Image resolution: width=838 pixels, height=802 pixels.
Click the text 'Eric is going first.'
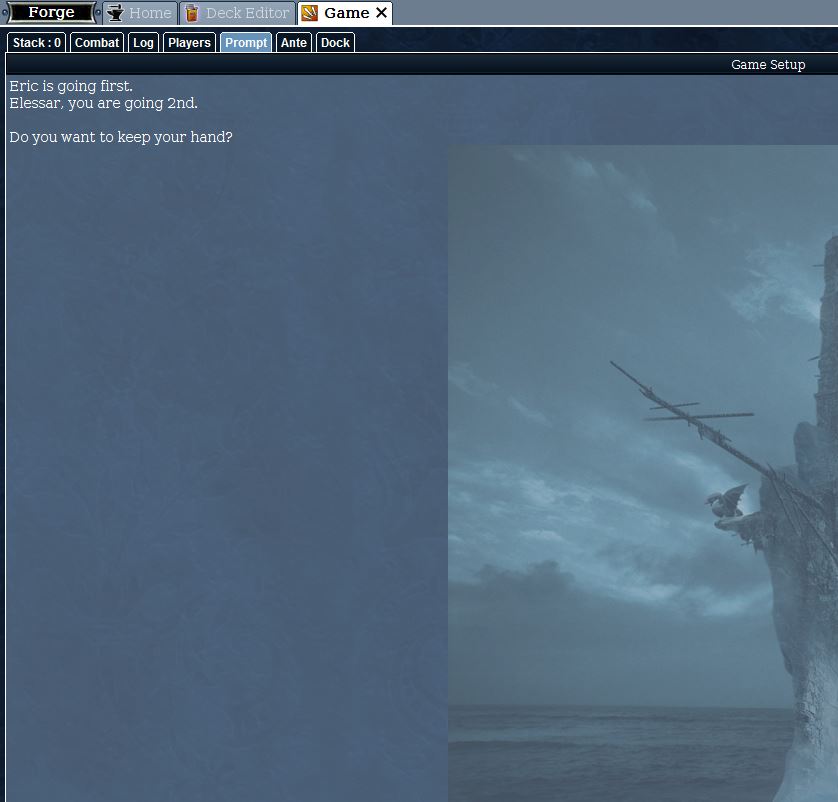tap(71, 86)
